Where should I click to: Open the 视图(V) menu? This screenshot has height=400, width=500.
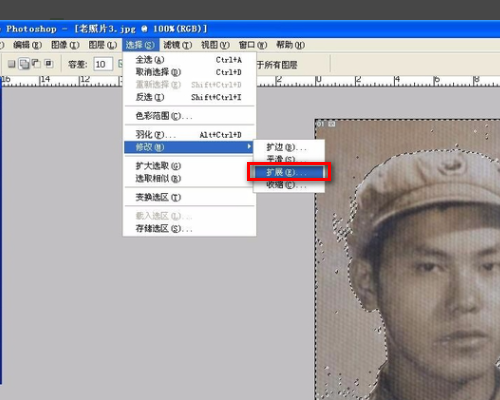(215, 45)
